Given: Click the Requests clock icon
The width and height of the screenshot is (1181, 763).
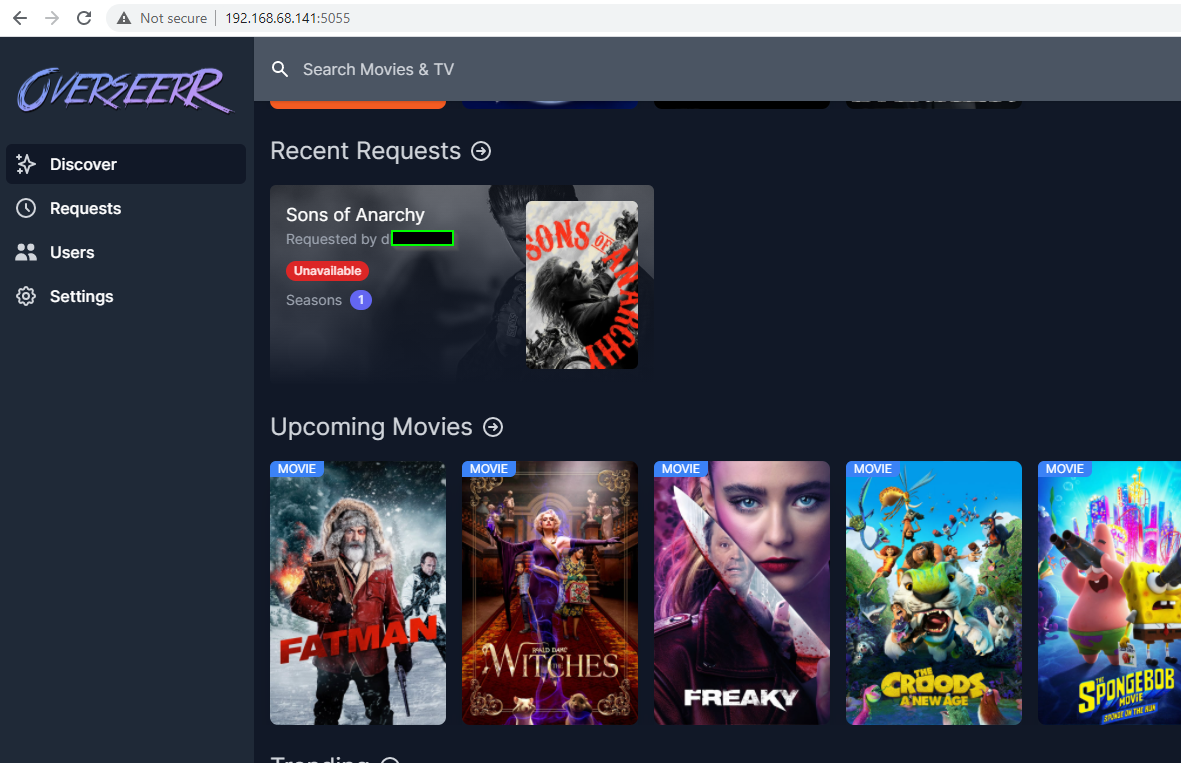Looking at the screenshot, I should 26,209.
